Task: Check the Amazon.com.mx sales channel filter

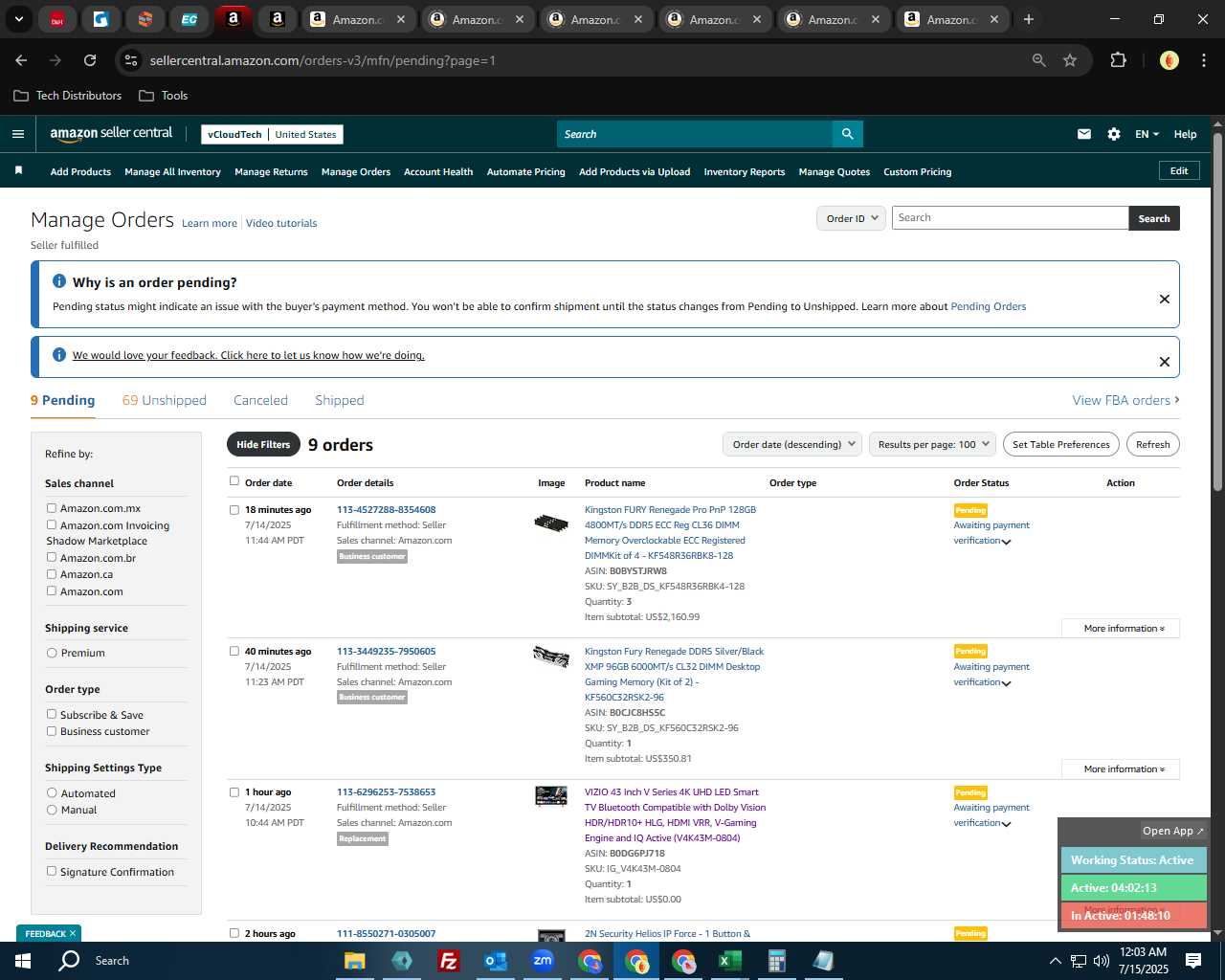Action: (x=52, y=508)
